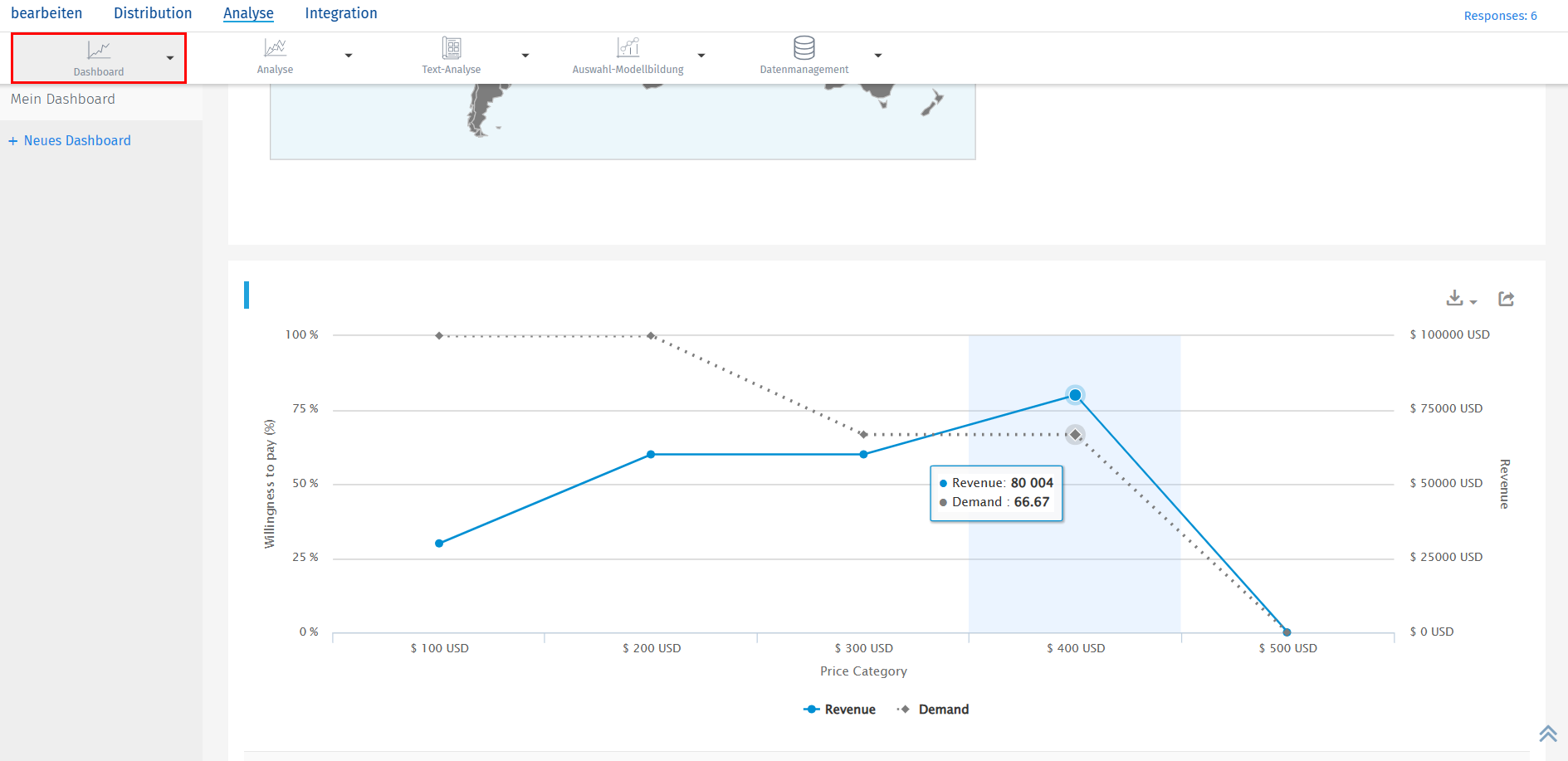Toggle the Revenue series in legend
Viewport: 1568px width, 761px height.
(840, 710)
